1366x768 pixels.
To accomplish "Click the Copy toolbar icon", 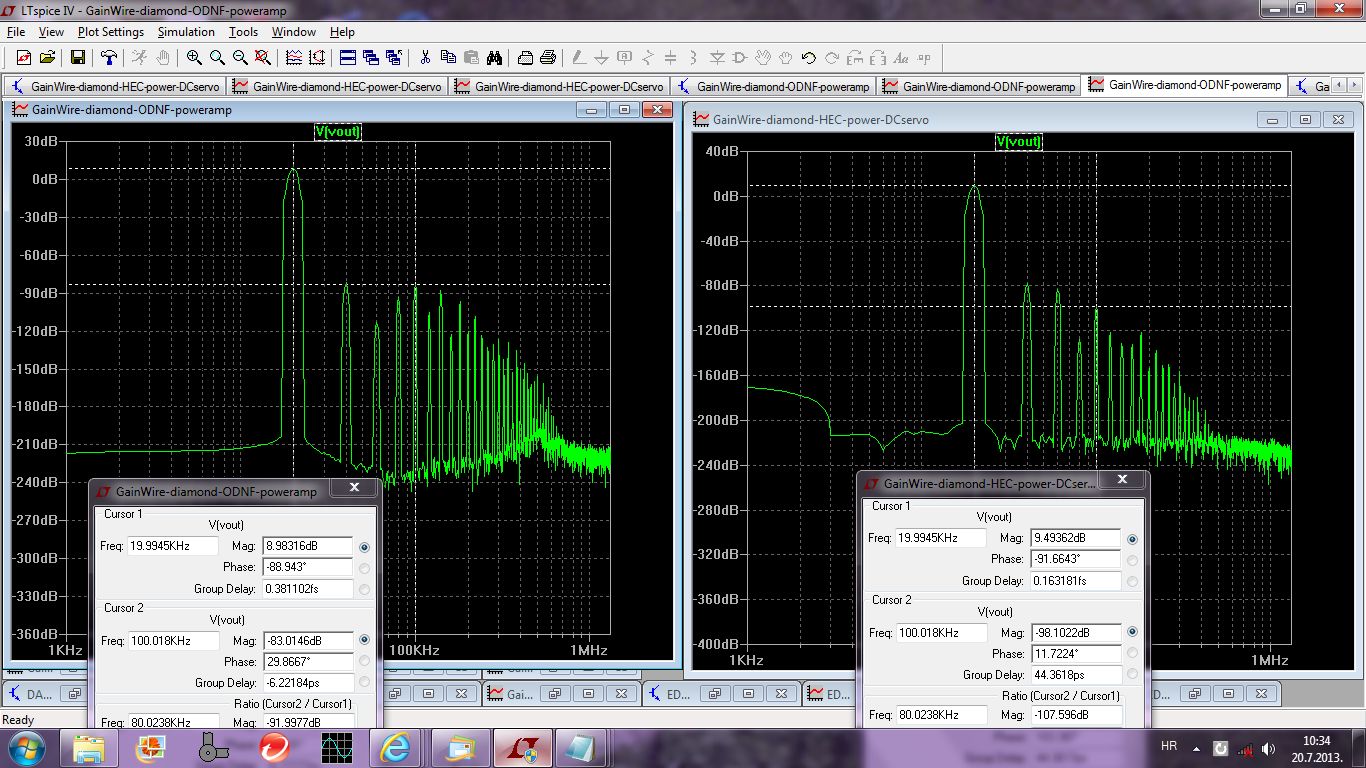I will 448,58.
